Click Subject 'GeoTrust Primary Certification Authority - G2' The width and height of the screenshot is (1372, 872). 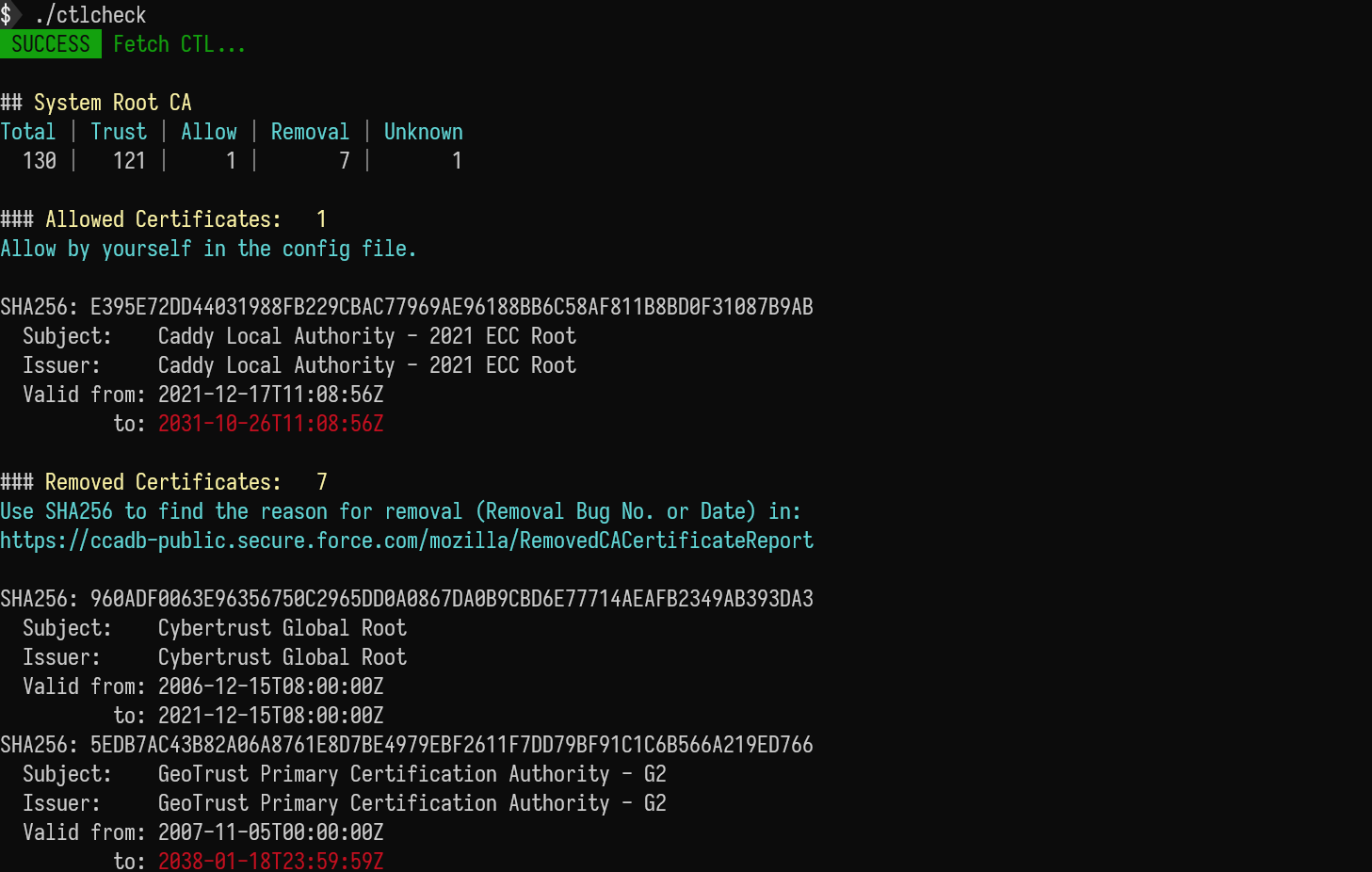pos(412,774)
